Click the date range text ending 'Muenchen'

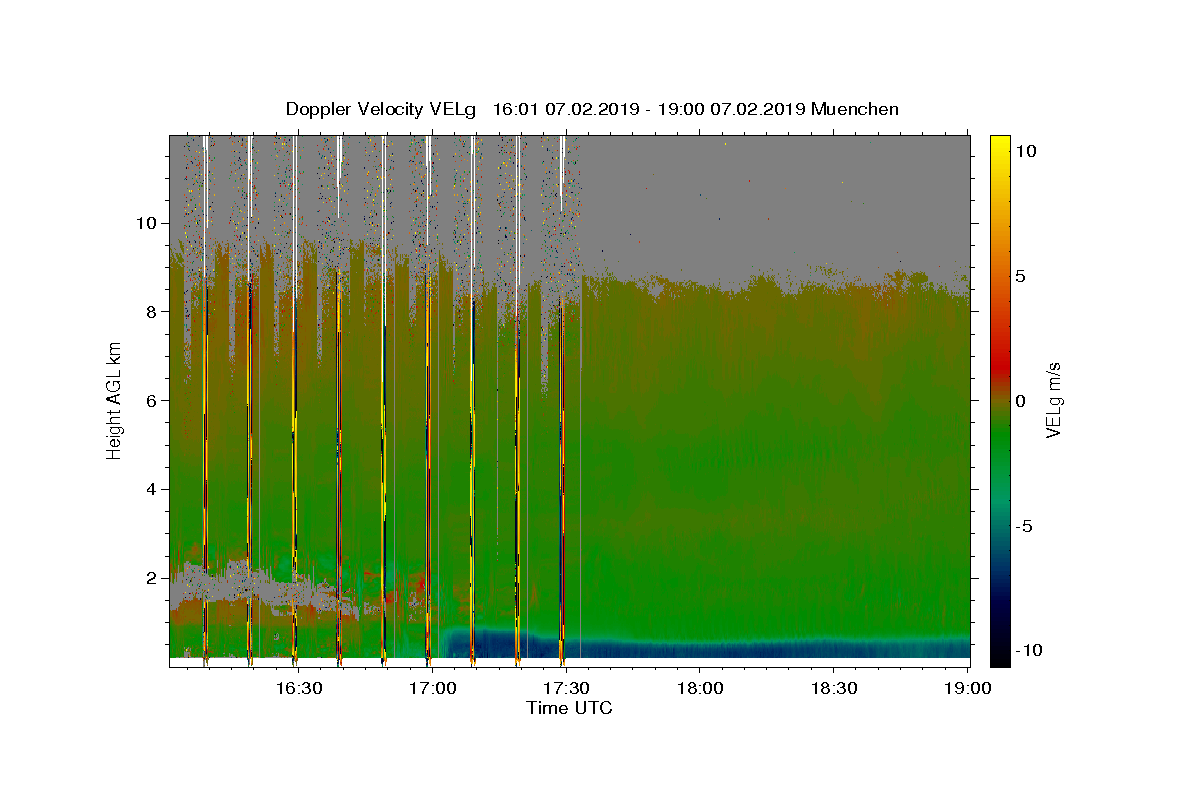pos(695,109)
